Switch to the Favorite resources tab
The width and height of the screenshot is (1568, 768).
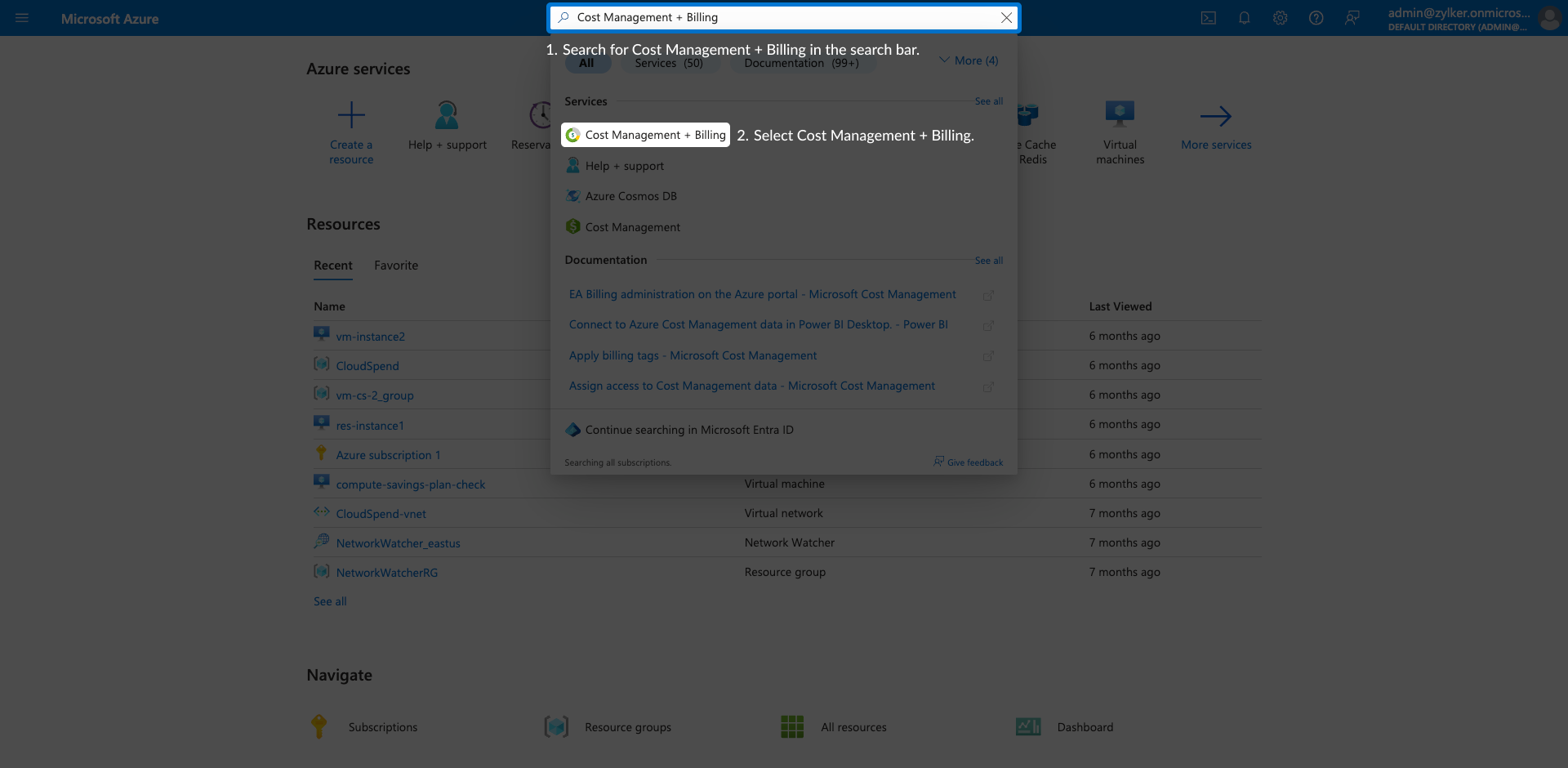point(396,266)
